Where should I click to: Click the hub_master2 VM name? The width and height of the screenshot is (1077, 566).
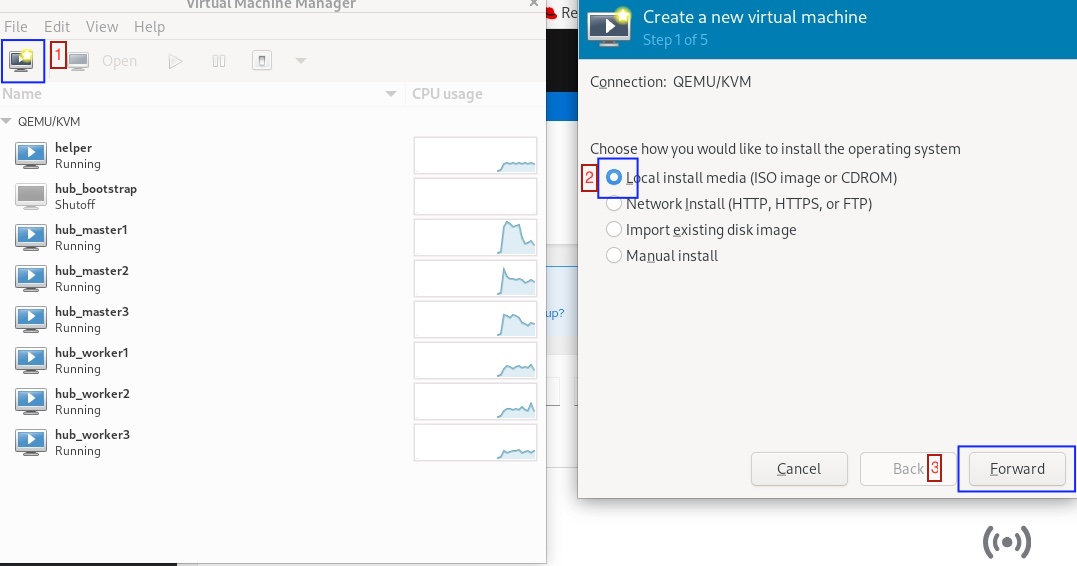click(x=92, y=271)
